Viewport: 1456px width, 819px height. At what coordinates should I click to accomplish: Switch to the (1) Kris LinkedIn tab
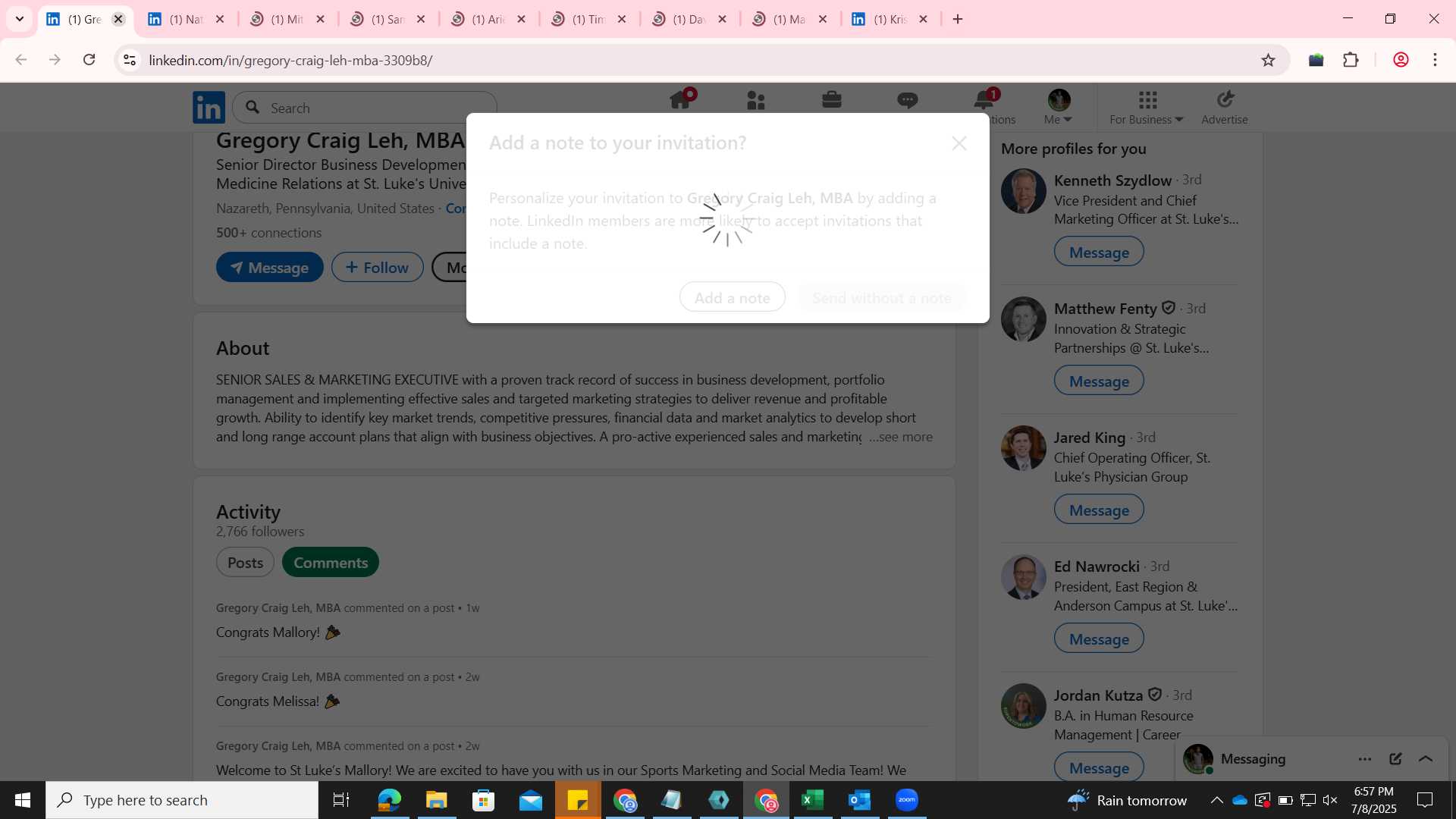click(890, 19)
